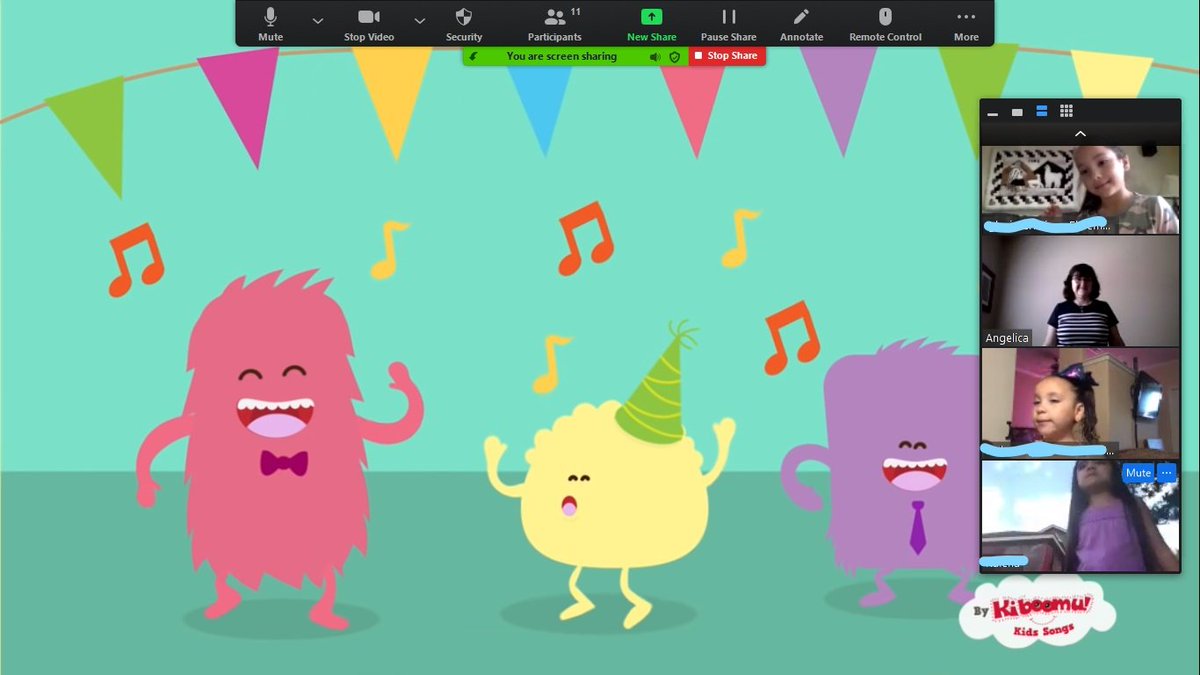Show single active speaker thumbnail view

[1017, 112]
